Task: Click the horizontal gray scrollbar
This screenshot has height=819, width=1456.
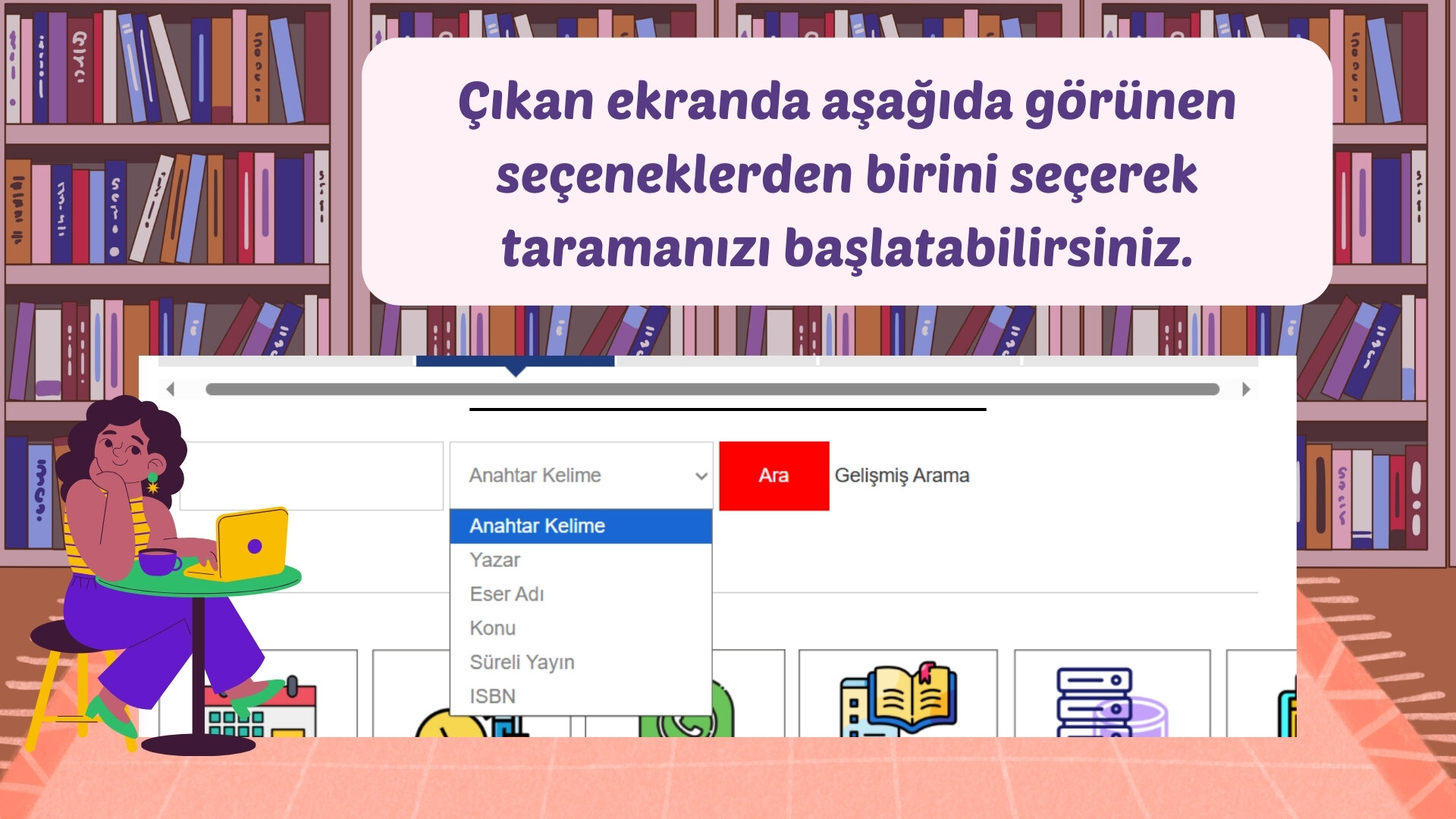Action: [711, 389]
